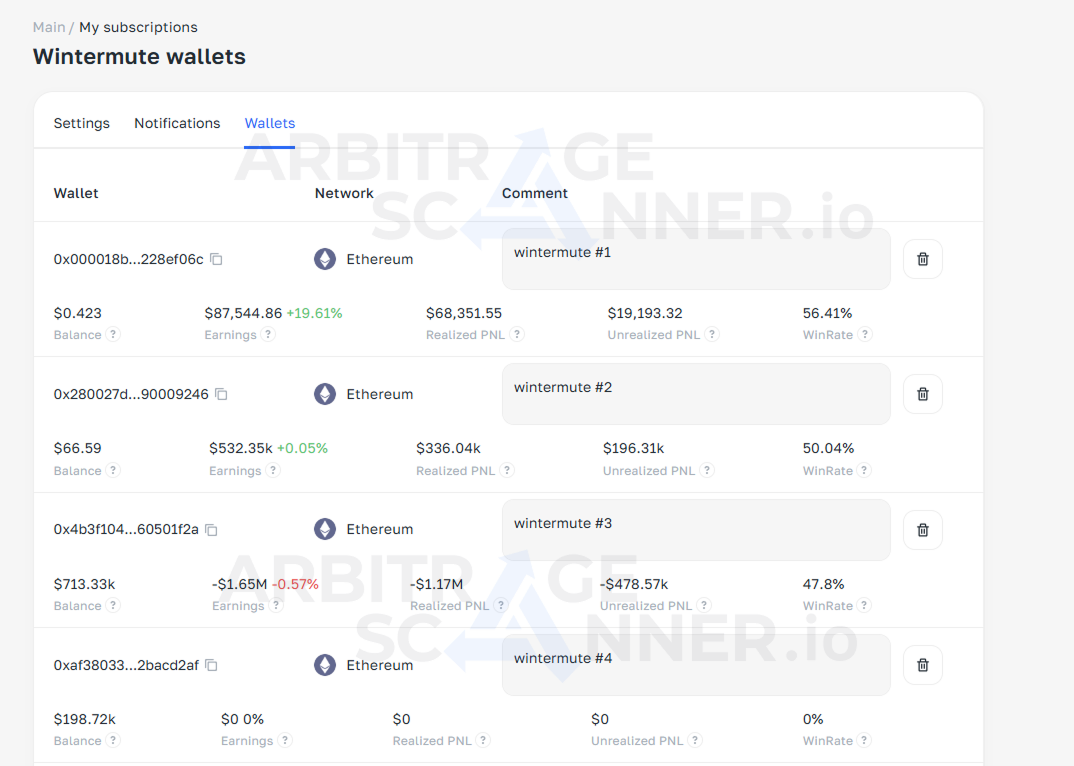Show WinRate help under 47.8%
This screenshot has height=766, width=1074.
pyautogui.click(x=864, y=605)
